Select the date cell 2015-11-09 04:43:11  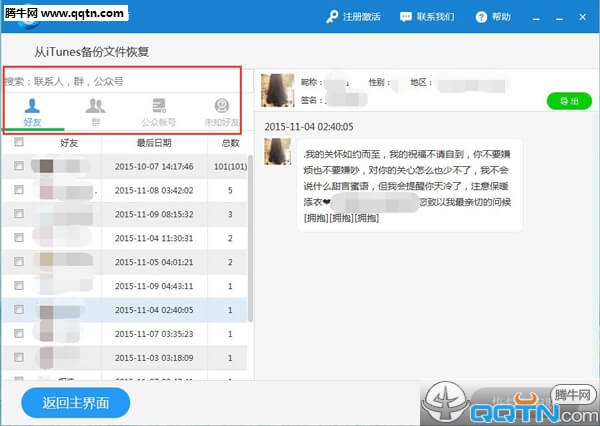pyautogui.click(x=154, y=286)
